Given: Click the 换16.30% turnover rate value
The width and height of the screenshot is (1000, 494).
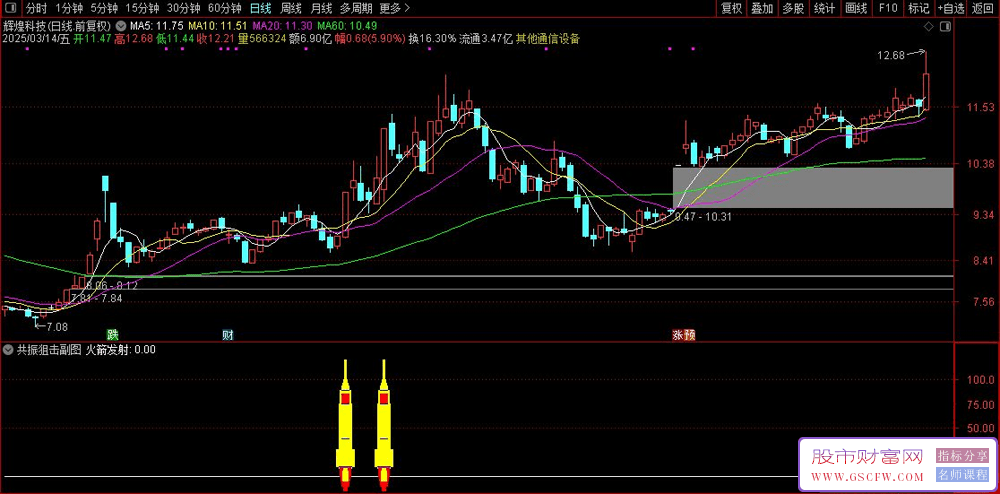Looking at the screenshot, I should point(432,38).
